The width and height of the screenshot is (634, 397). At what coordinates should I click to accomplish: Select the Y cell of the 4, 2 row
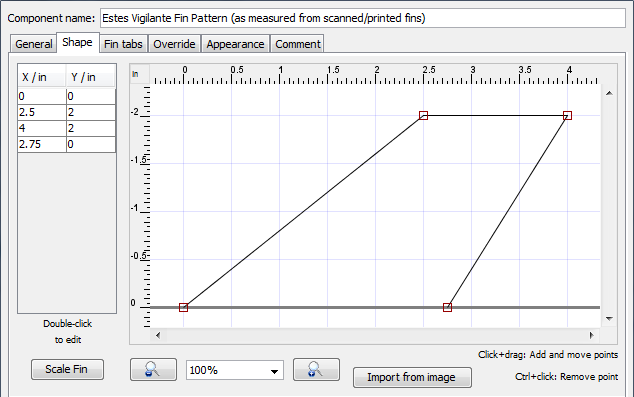(x=91, y=129)
